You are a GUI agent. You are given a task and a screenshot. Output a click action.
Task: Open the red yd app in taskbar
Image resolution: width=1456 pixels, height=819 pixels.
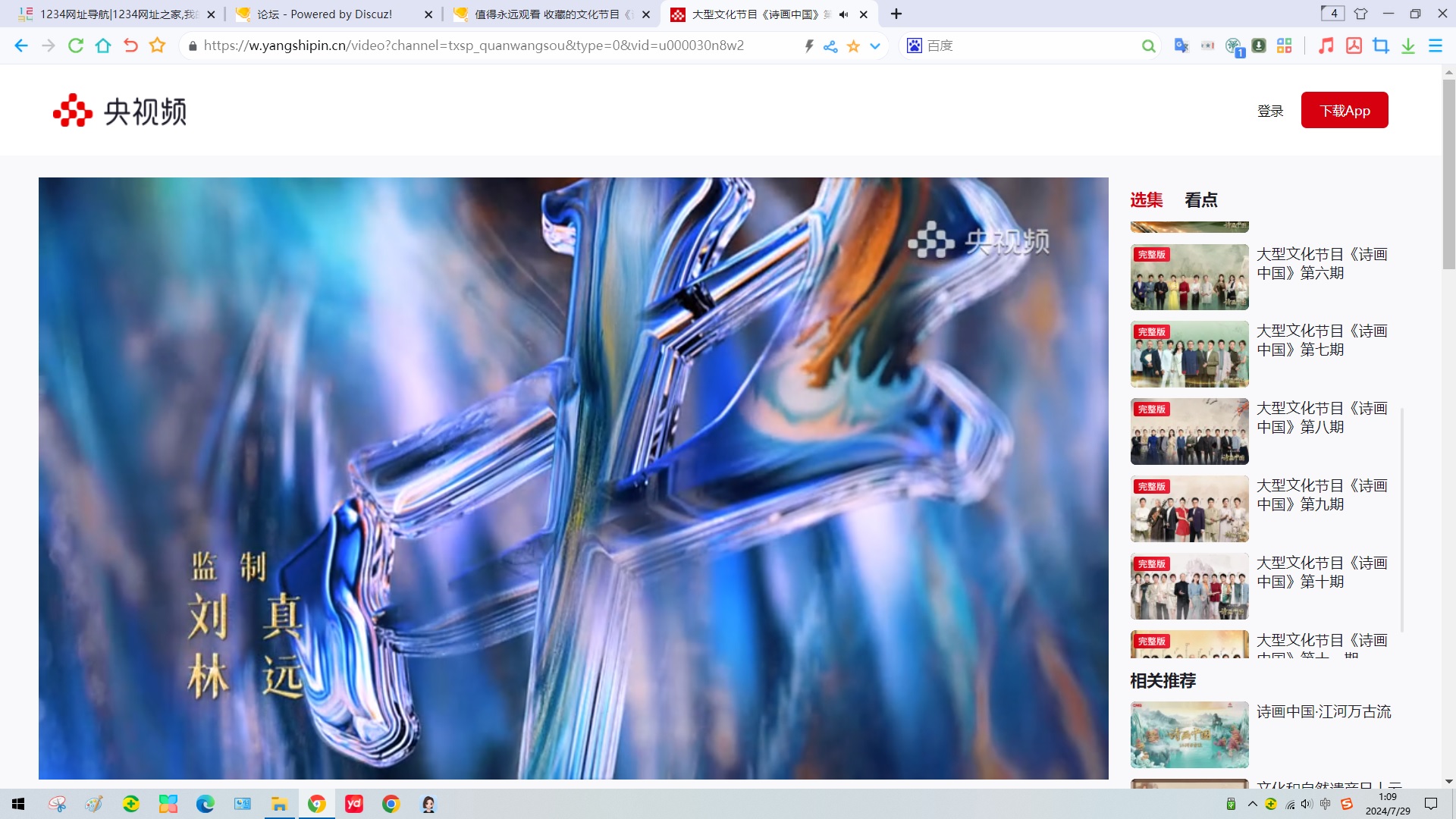coord(354,804)
